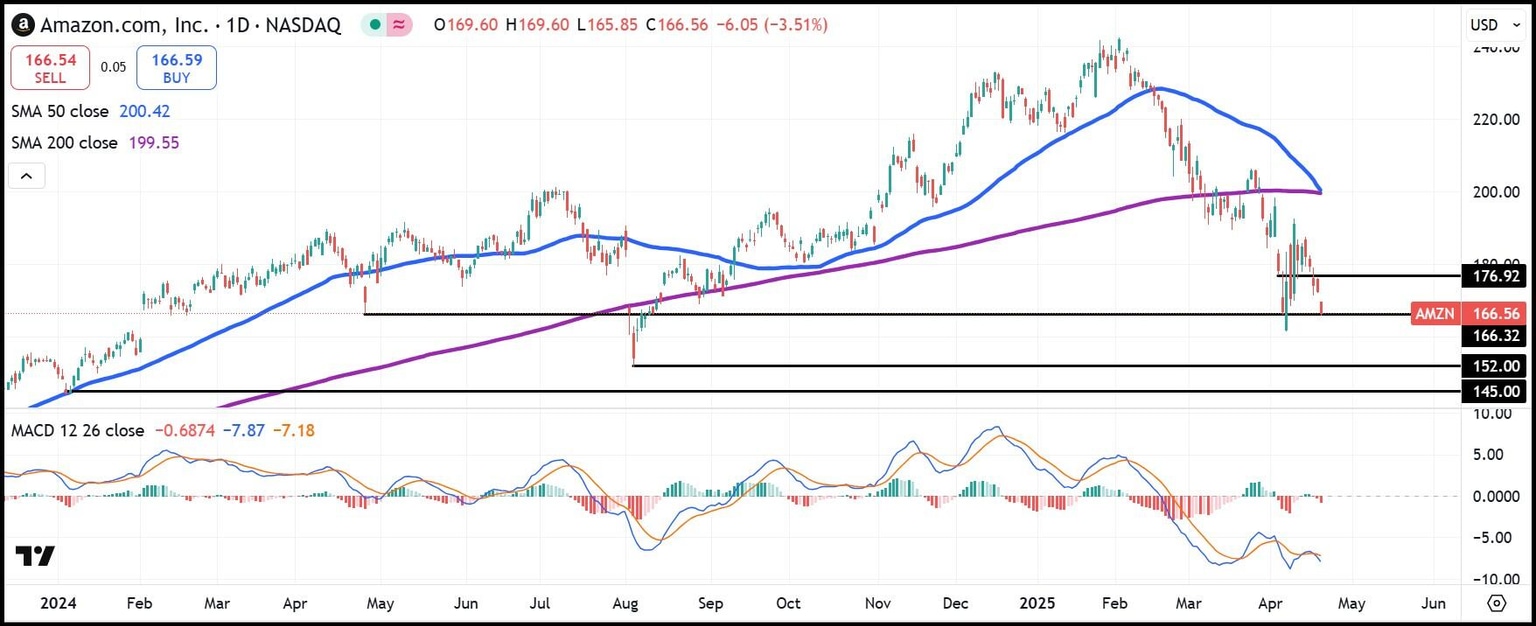Open chart settings hexagon icon
Screen dimensions: 1536x626
click(x=1496, y=603)
